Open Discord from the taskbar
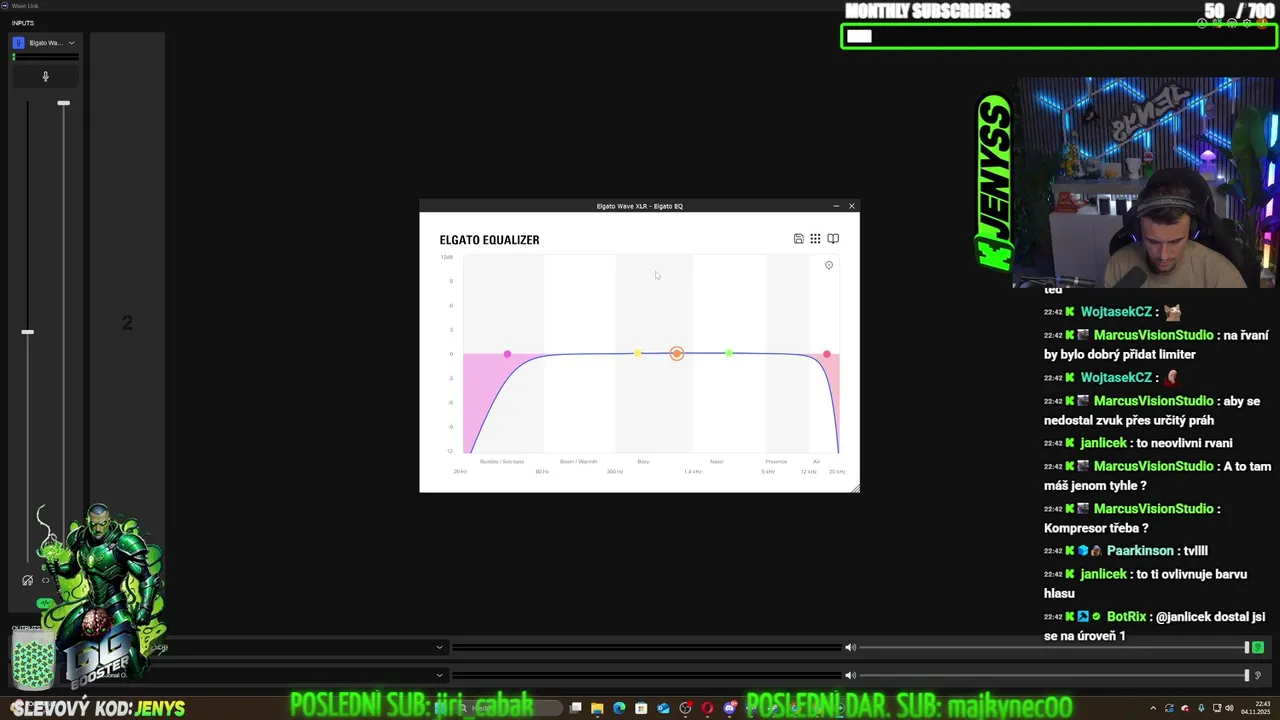 point(729,708)
